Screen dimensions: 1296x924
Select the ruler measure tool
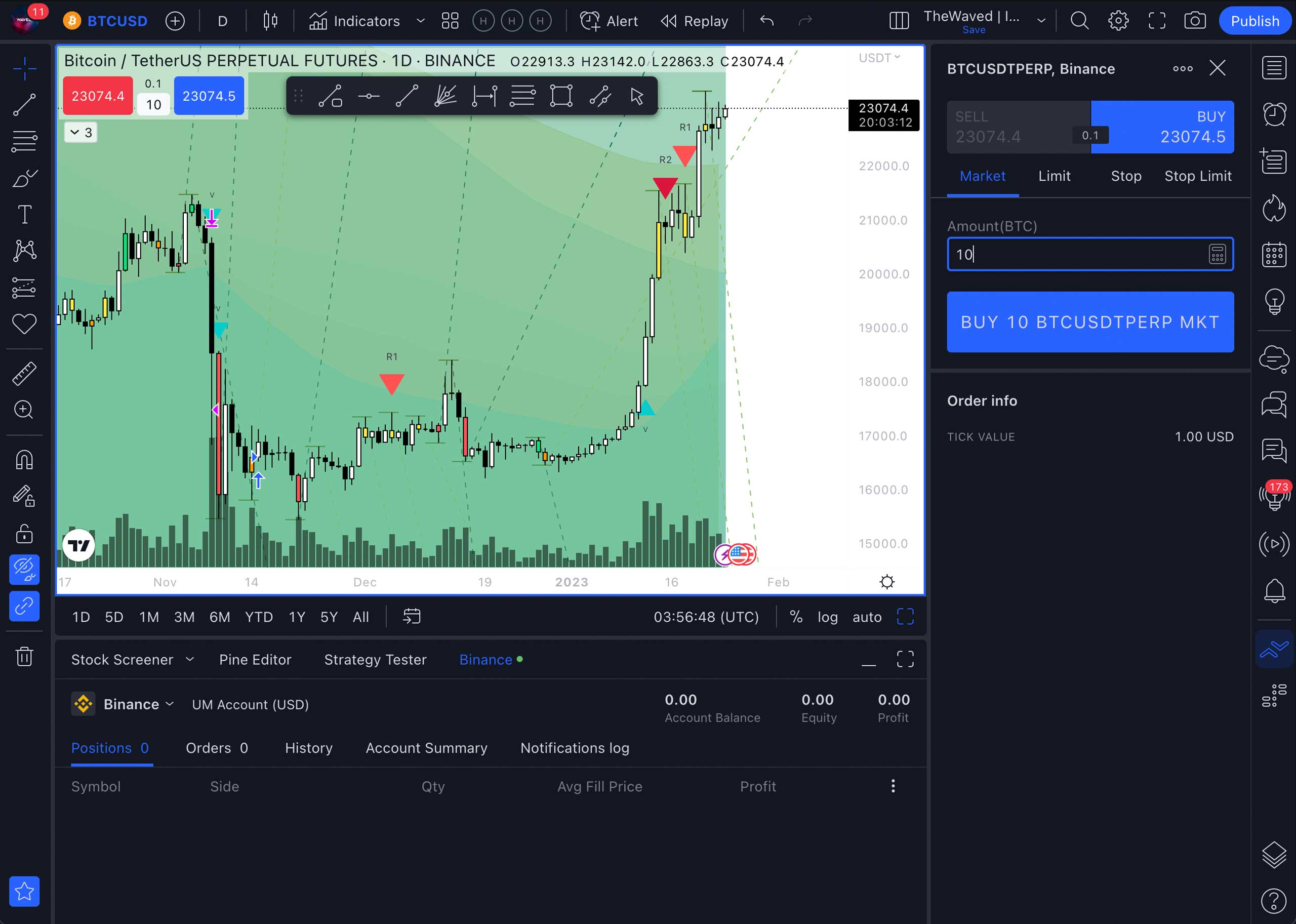tap(24, 373)
